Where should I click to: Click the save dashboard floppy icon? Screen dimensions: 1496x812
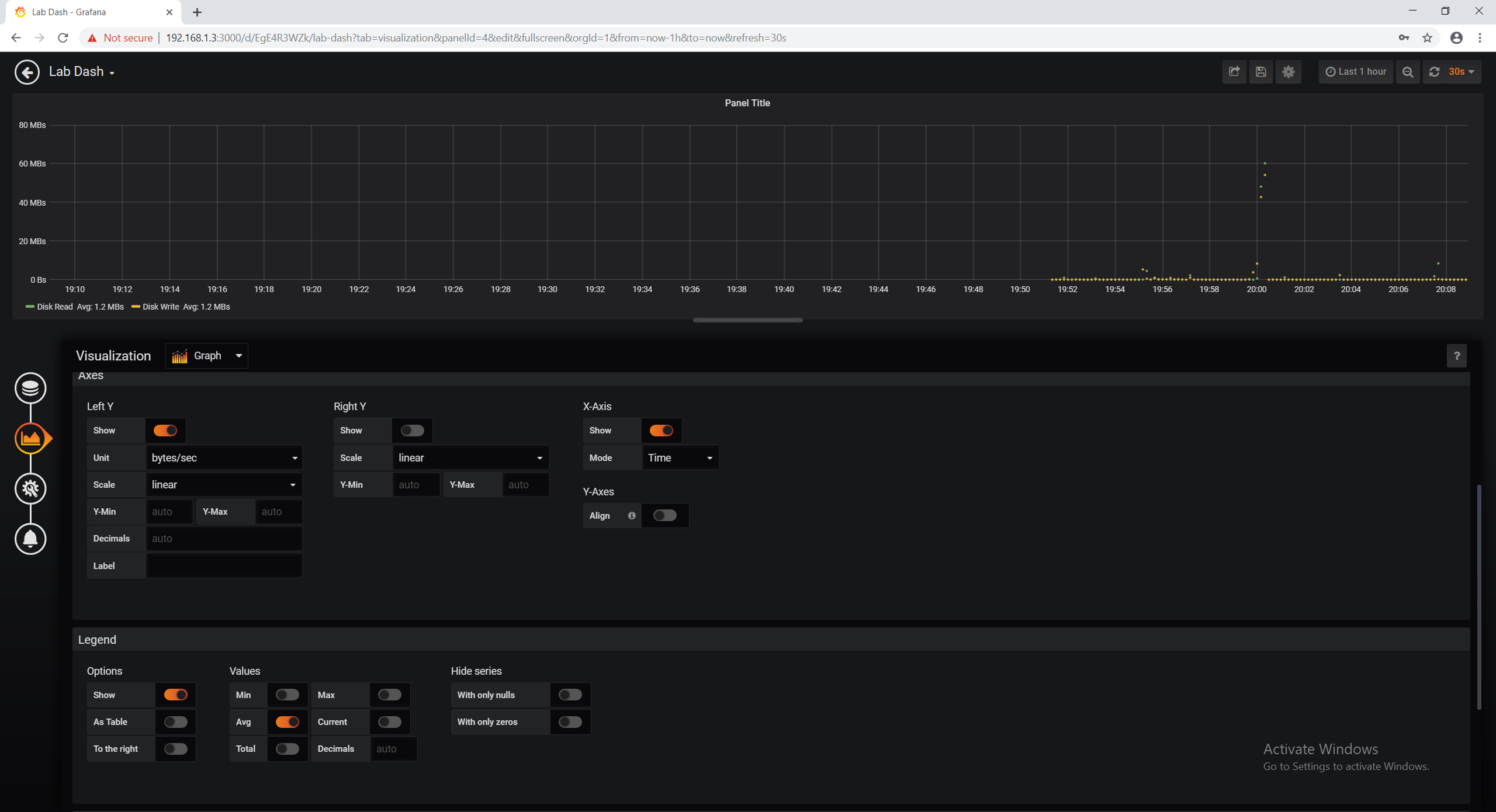(1261, 72)
